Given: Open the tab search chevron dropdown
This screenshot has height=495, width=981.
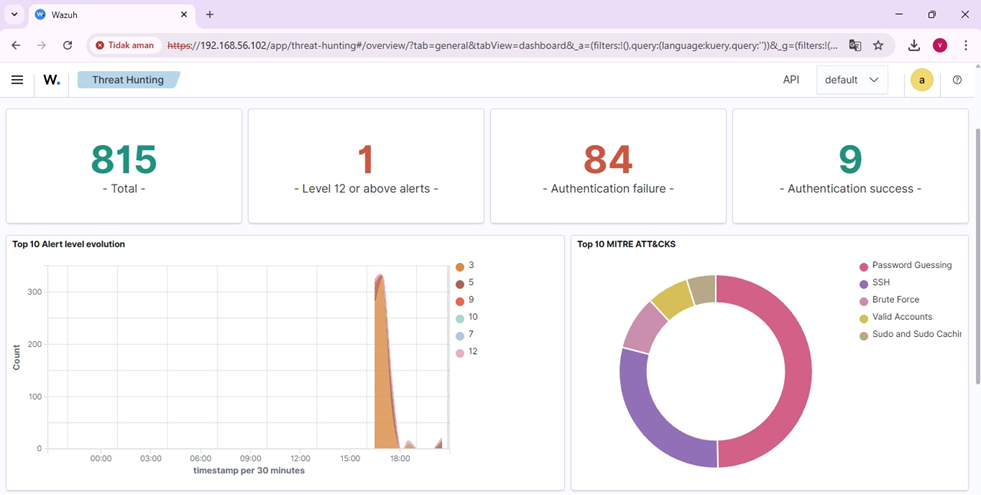Looking at the screenshot, I should (x=14, y=14).
